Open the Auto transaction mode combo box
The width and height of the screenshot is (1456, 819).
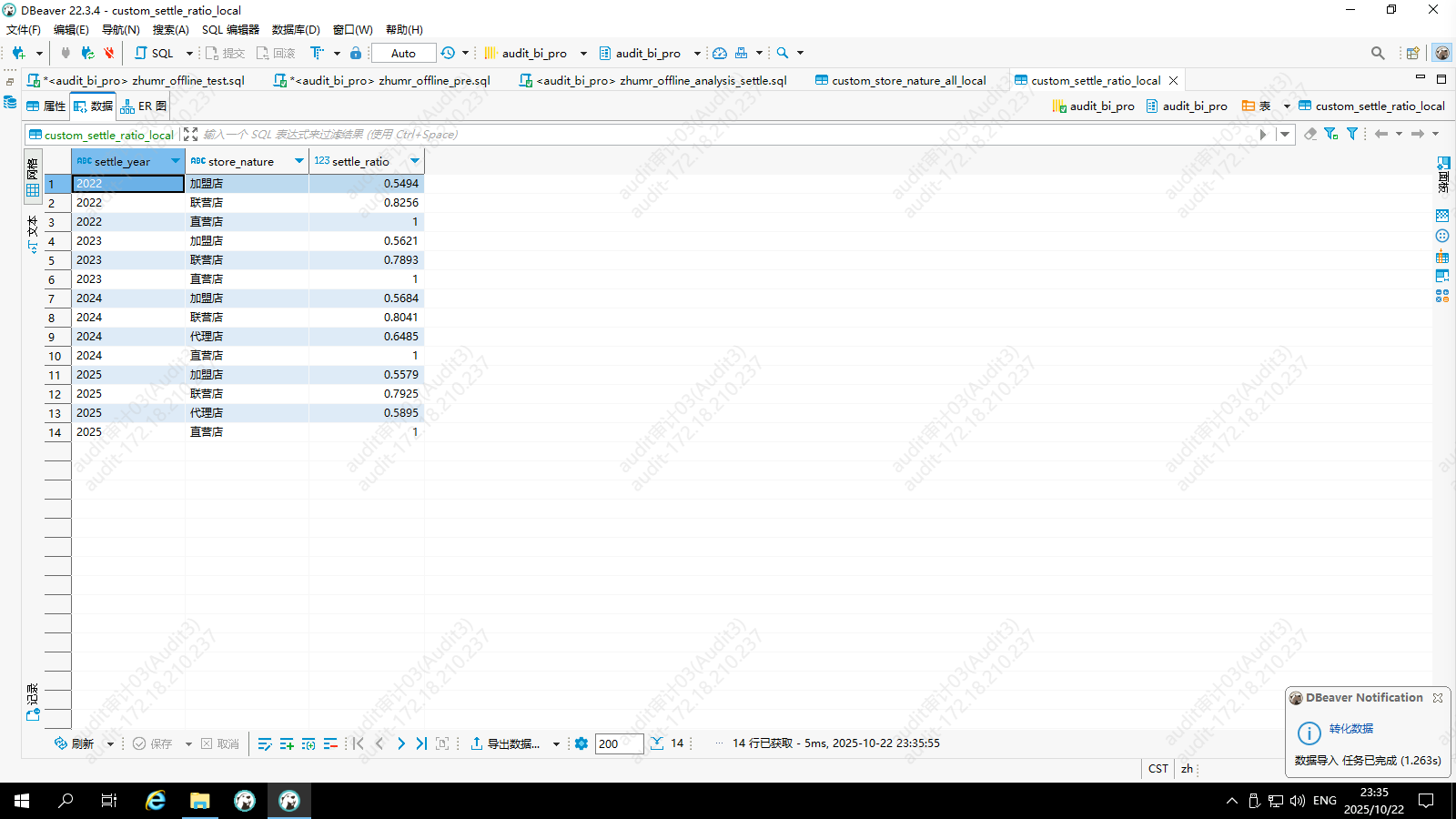click(x=403, y=53)
